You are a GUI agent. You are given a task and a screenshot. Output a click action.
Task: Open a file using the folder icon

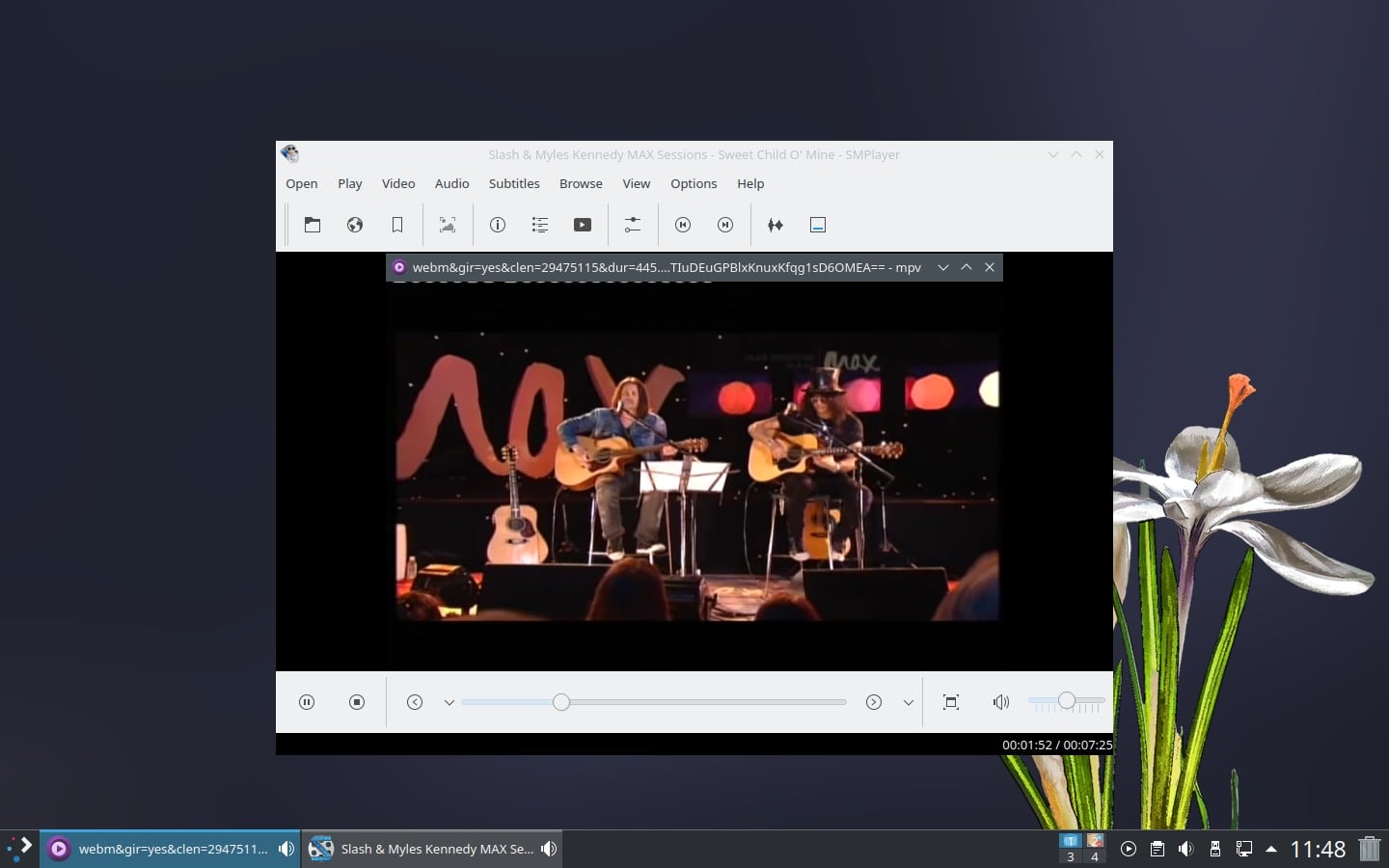point(313,225)
